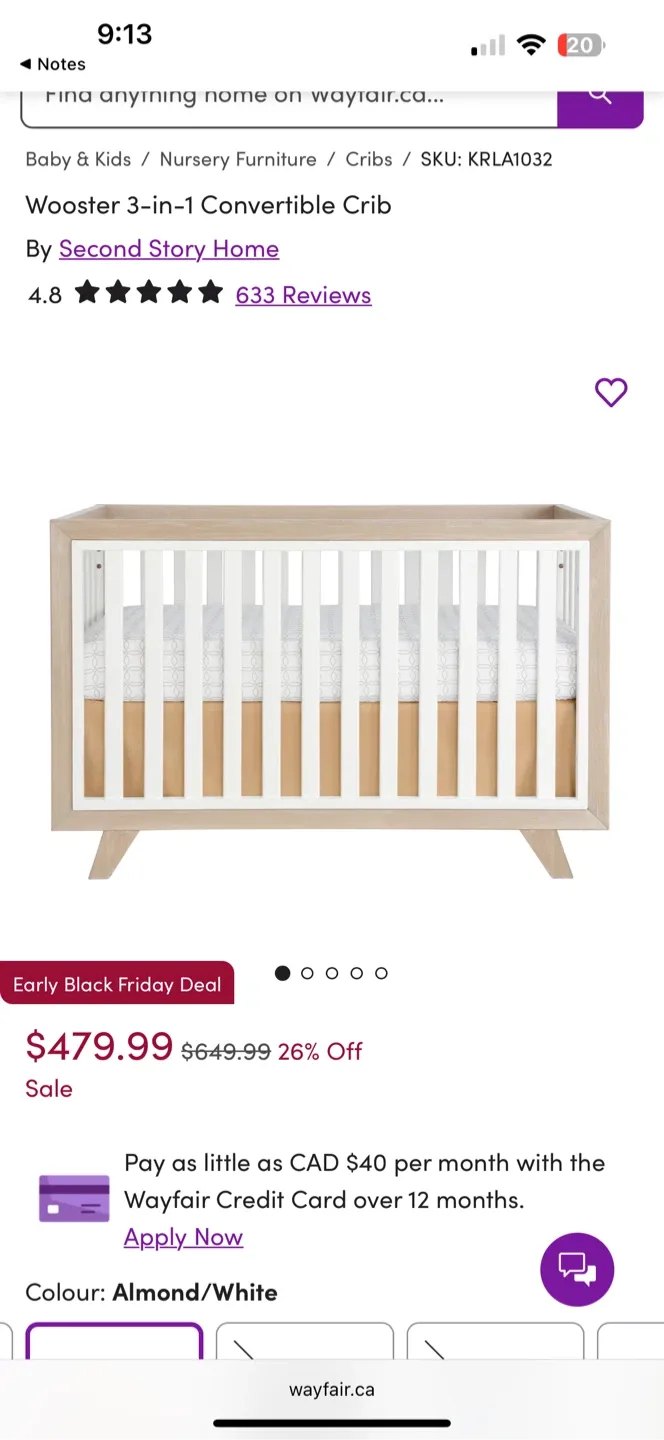Click Apply Now for Wayfair Credit Card
The height and width of the screenshot is (1440, 664).
(183, 1237)
